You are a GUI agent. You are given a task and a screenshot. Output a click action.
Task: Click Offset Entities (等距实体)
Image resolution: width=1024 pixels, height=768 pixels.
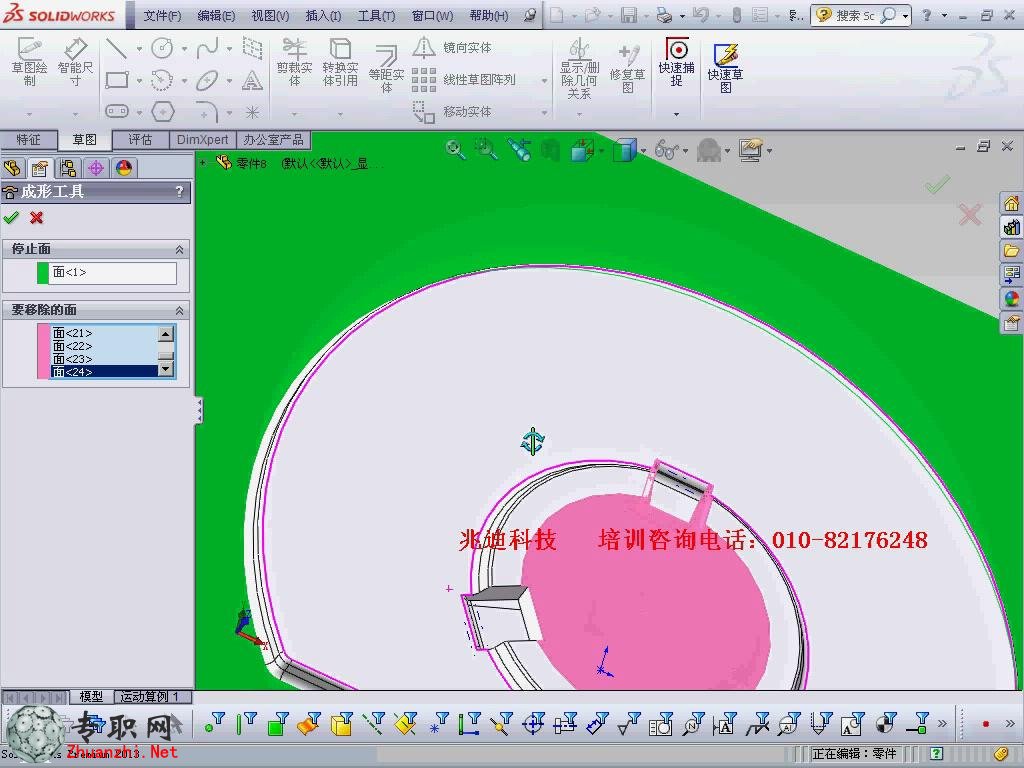(387, 69)
